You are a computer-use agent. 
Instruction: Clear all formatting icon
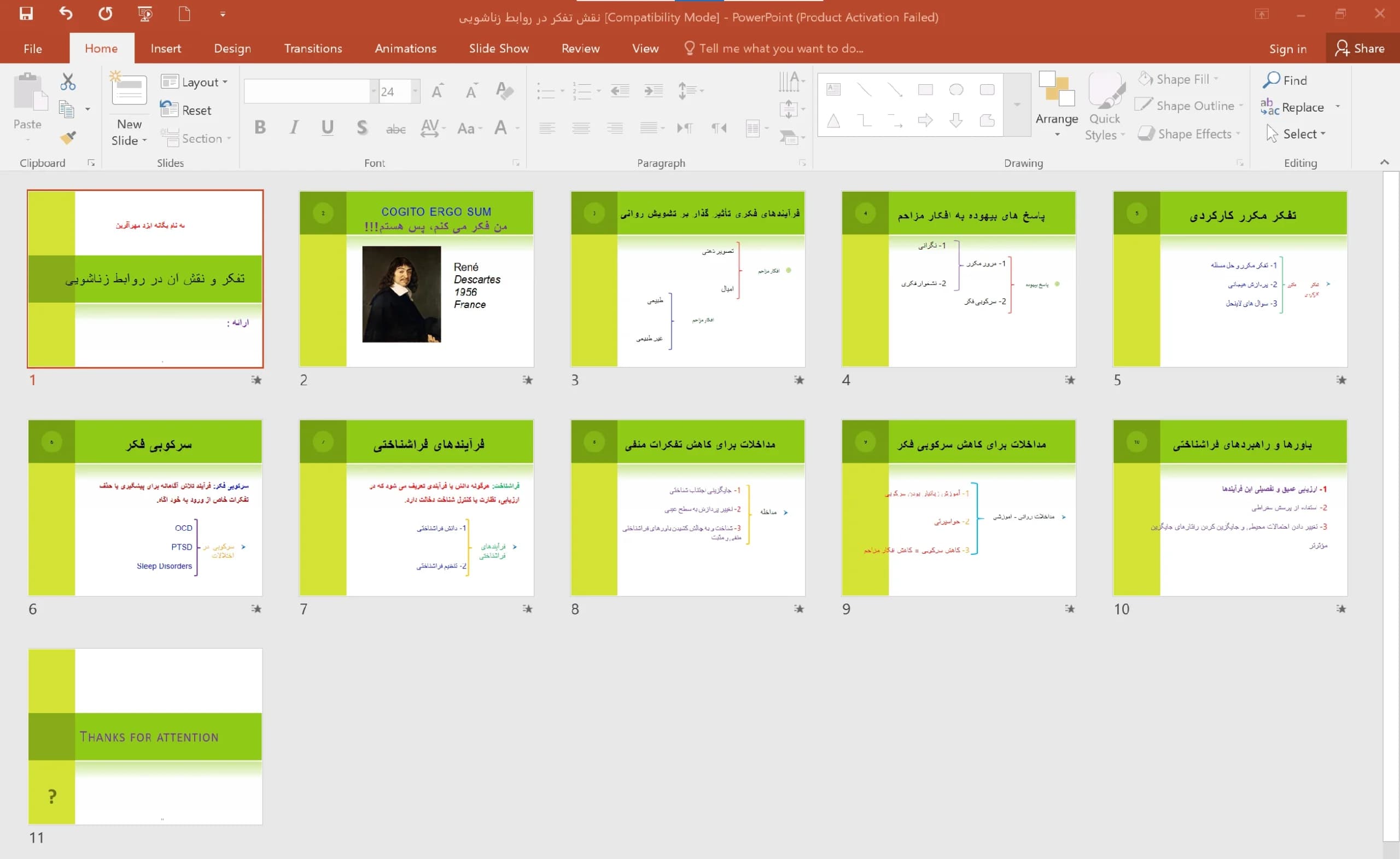(x=505, y=90)
